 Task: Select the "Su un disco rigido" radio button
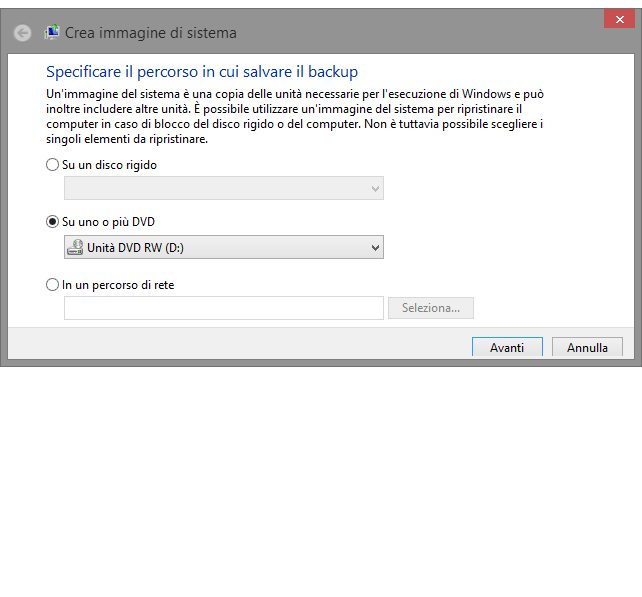coord(53,165)
